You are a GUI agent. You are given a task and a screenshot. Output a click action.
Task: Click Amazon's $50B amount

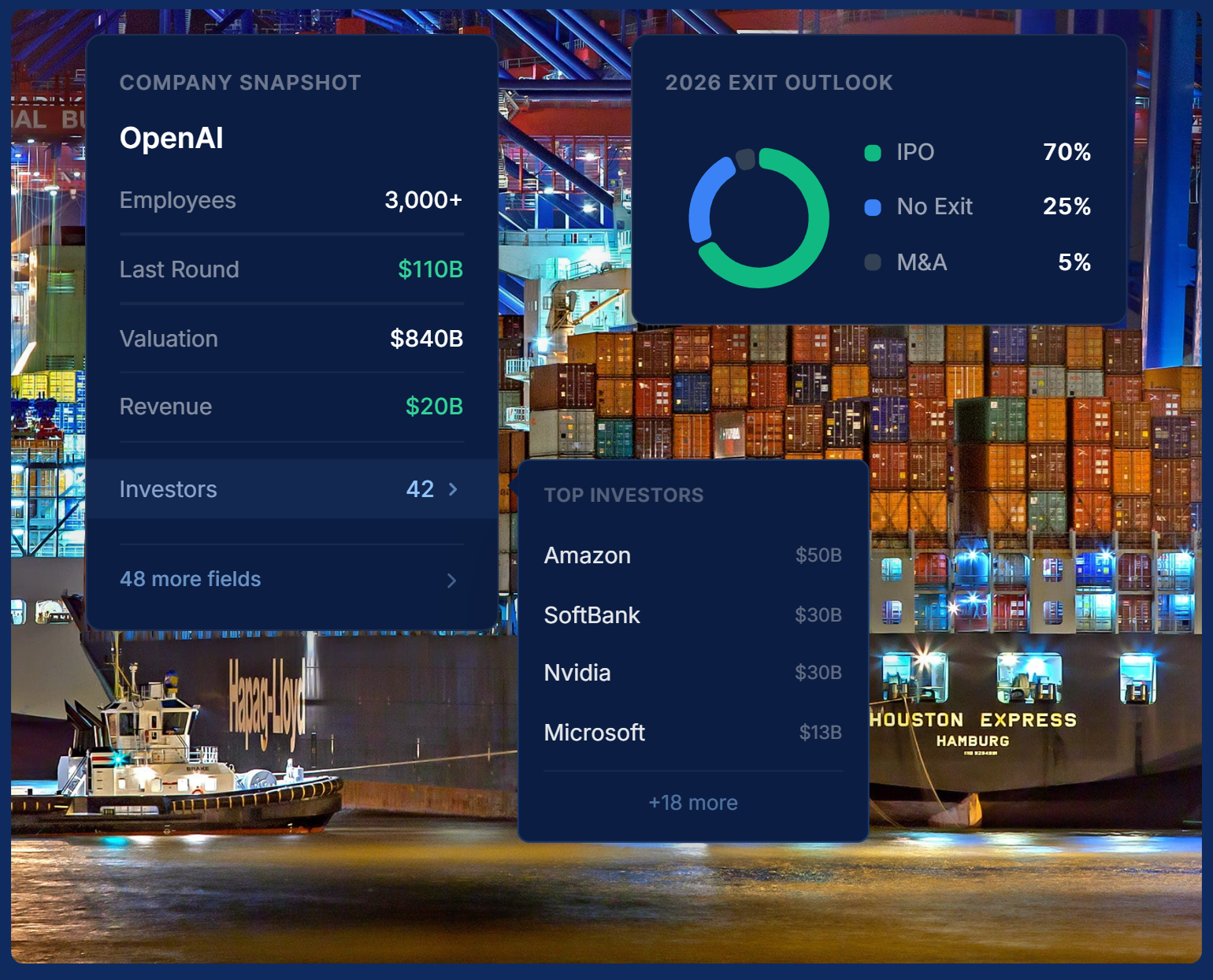(x=818, y=555)
